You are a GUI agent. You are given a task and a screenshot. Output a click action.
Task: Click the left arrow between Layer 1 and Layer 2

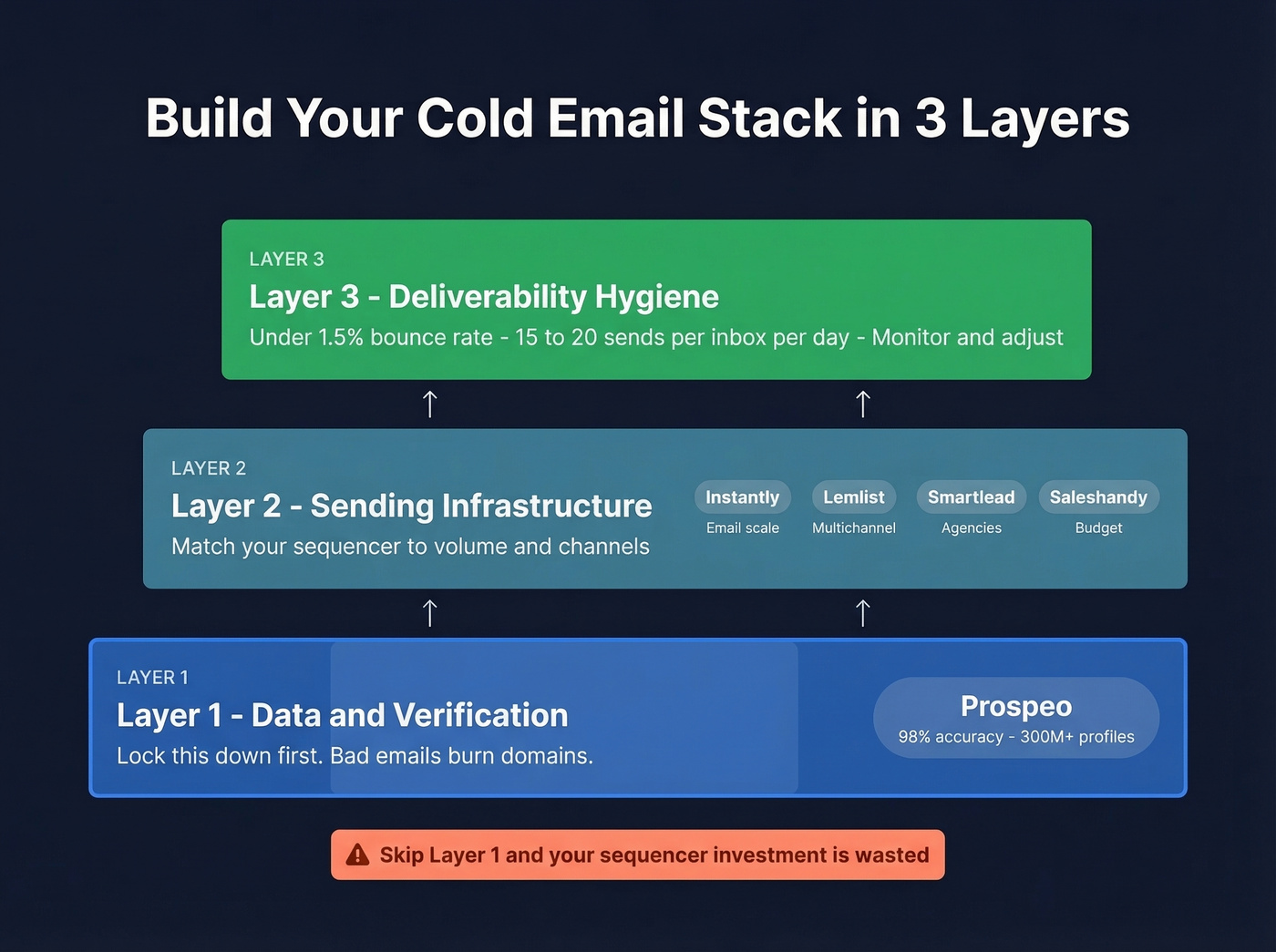(429, 612)
